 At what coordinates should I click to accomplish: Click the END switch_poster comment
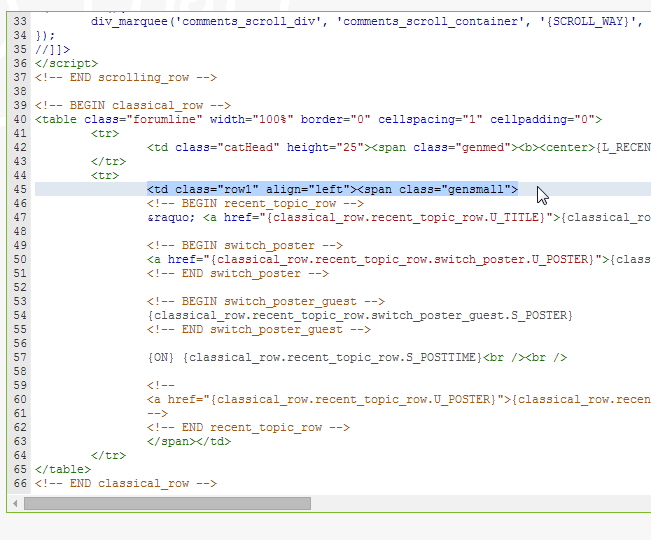[x=238, y=274]
